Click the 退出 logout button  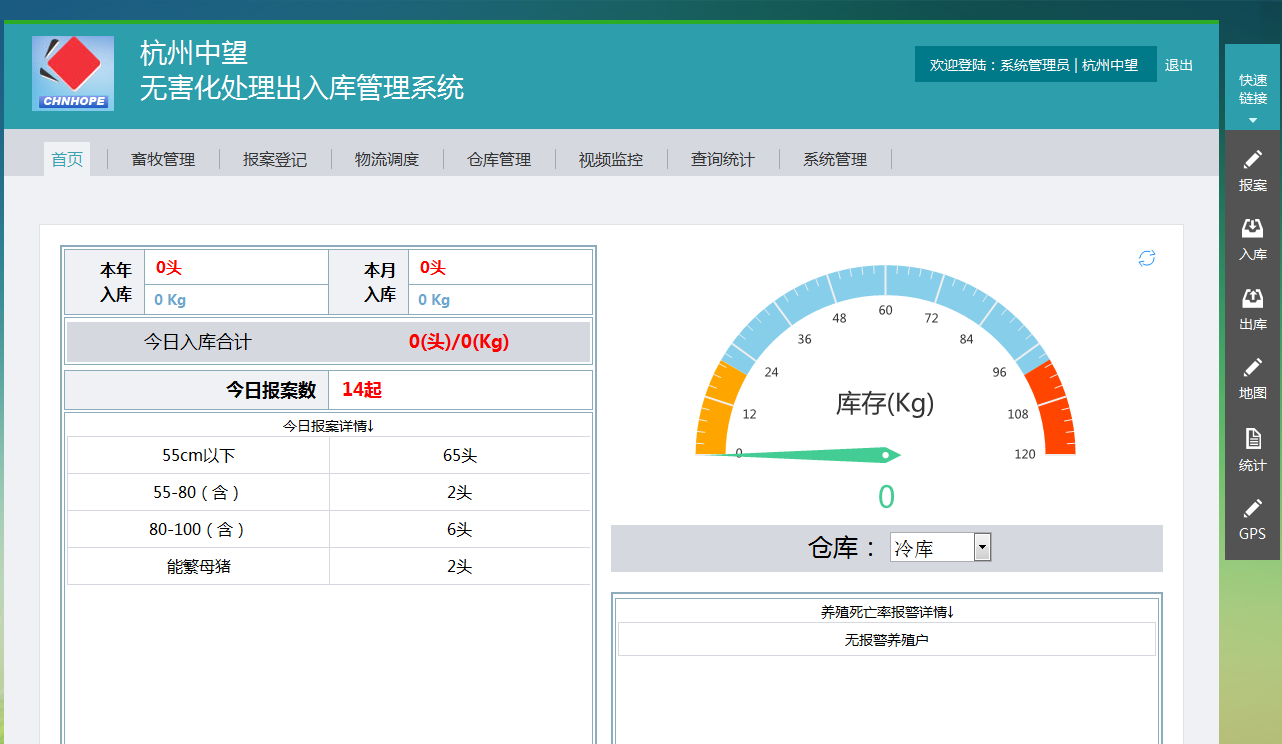tap(1178, 64)
